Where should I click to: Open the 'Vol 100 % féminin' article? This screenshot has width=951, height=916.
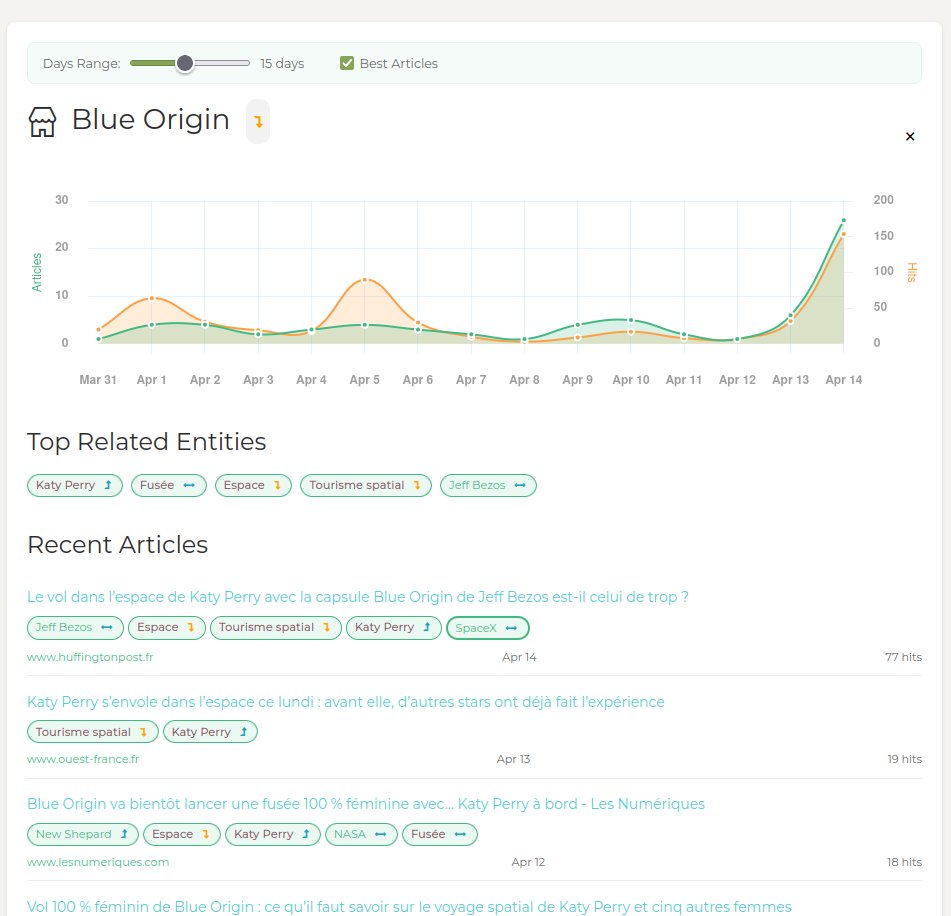coord(409,907)
